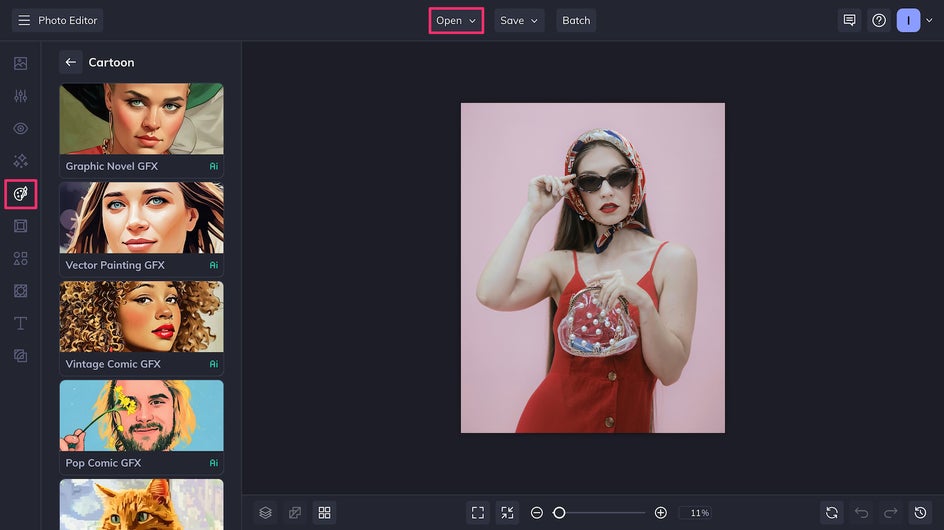This screenshot has height=530, width=944.
Task: Open the feedback chat icon
Action: pyautogui.click(x=849, y=20)
